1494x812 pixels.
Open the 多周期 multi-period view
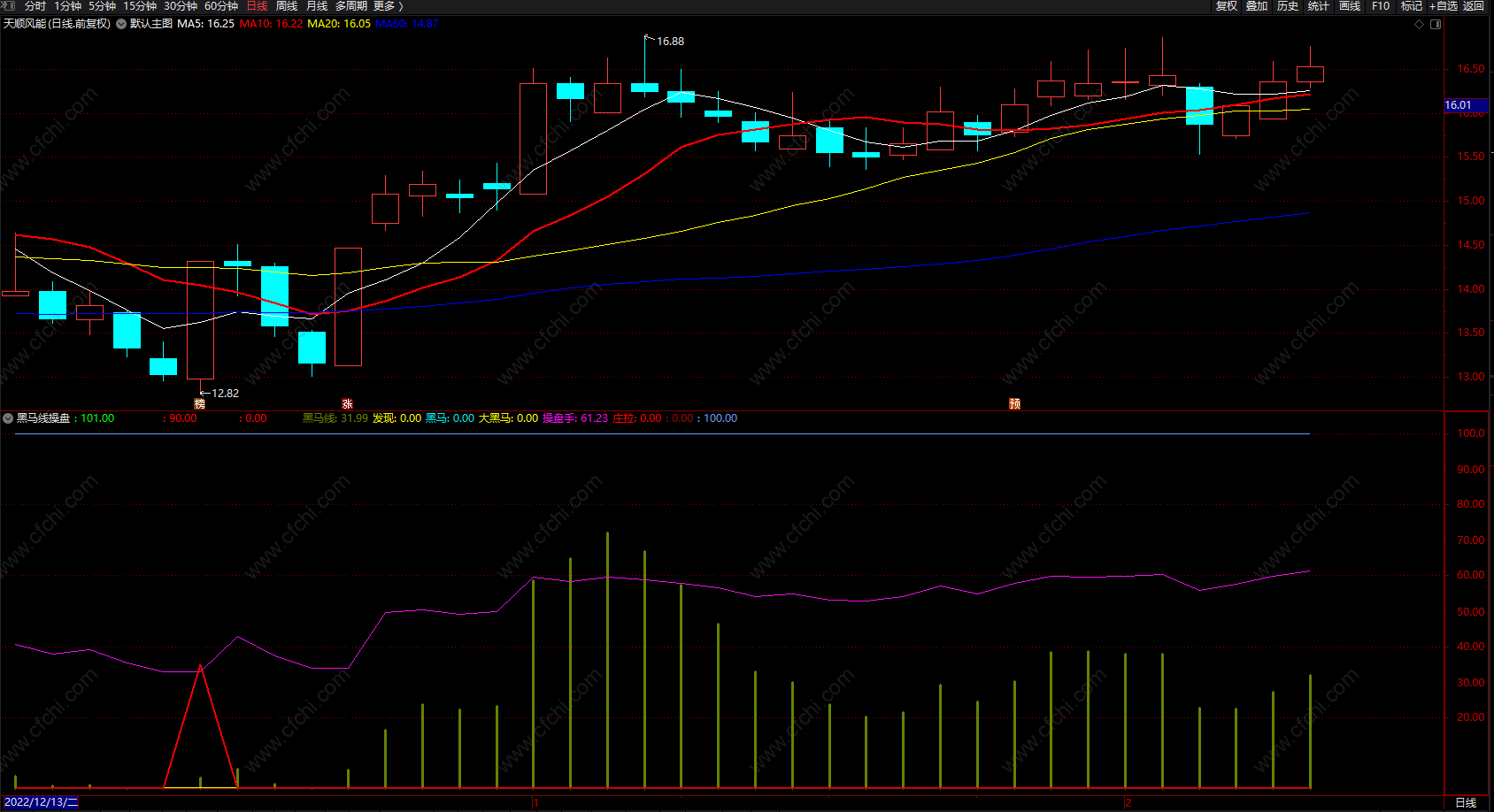(x=350, y=6)
